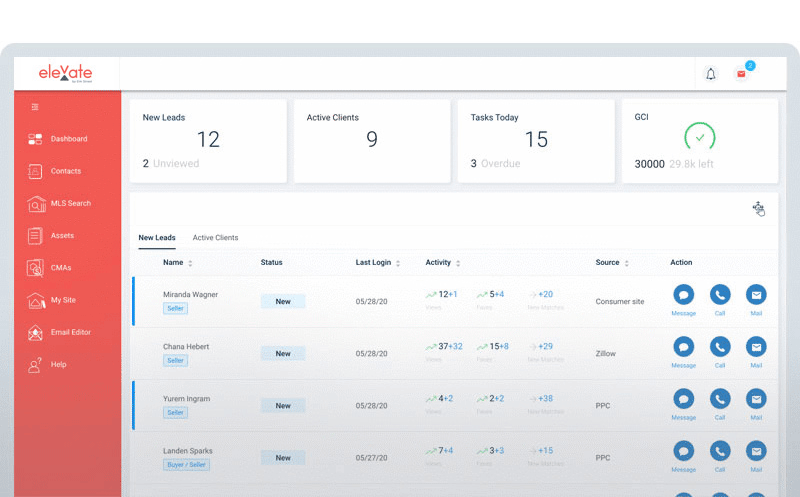
Task: Mail Landen Sparks
Action: tap(756, 451)
